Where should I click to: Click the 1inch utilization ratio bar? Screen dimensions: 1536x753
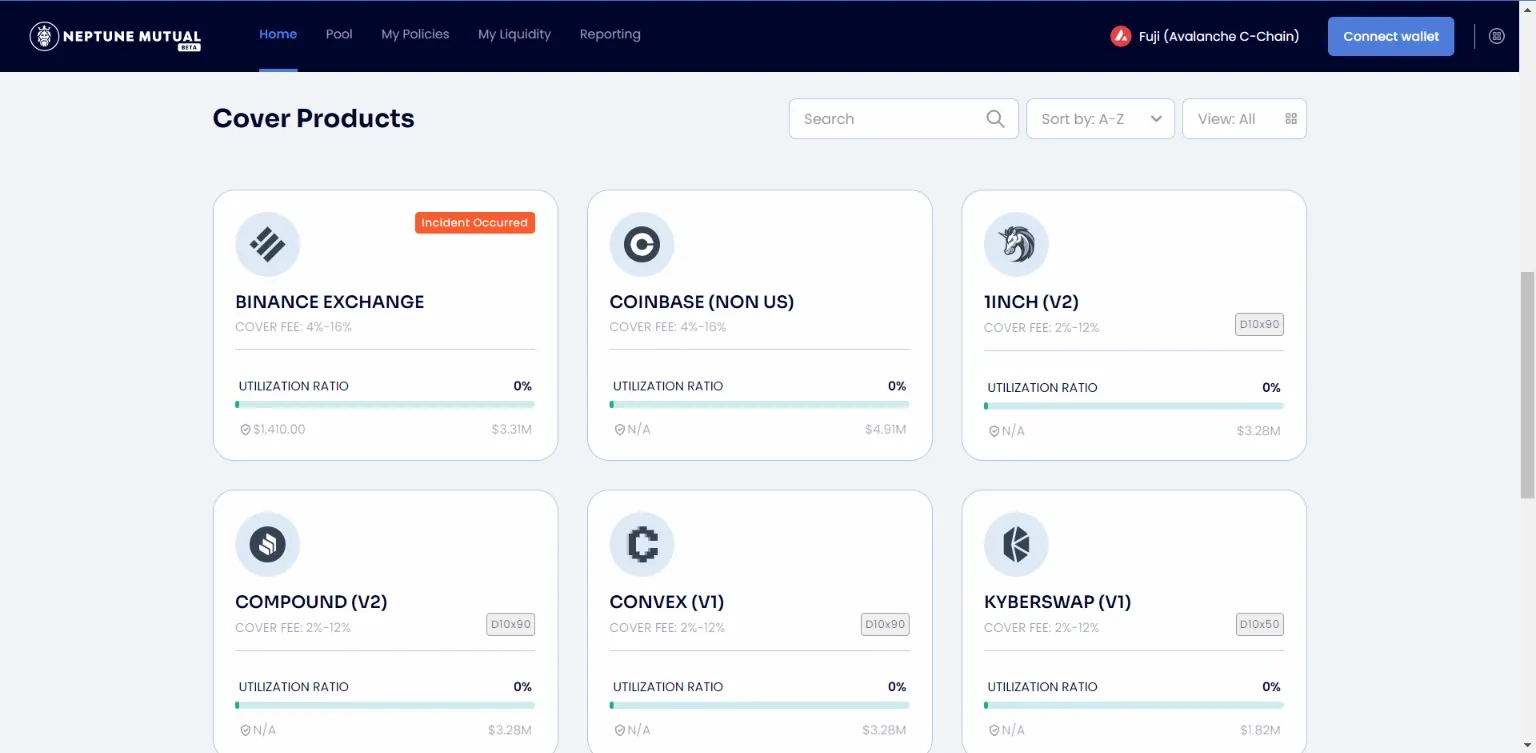pyautogui.click(x=1134, y=406)
